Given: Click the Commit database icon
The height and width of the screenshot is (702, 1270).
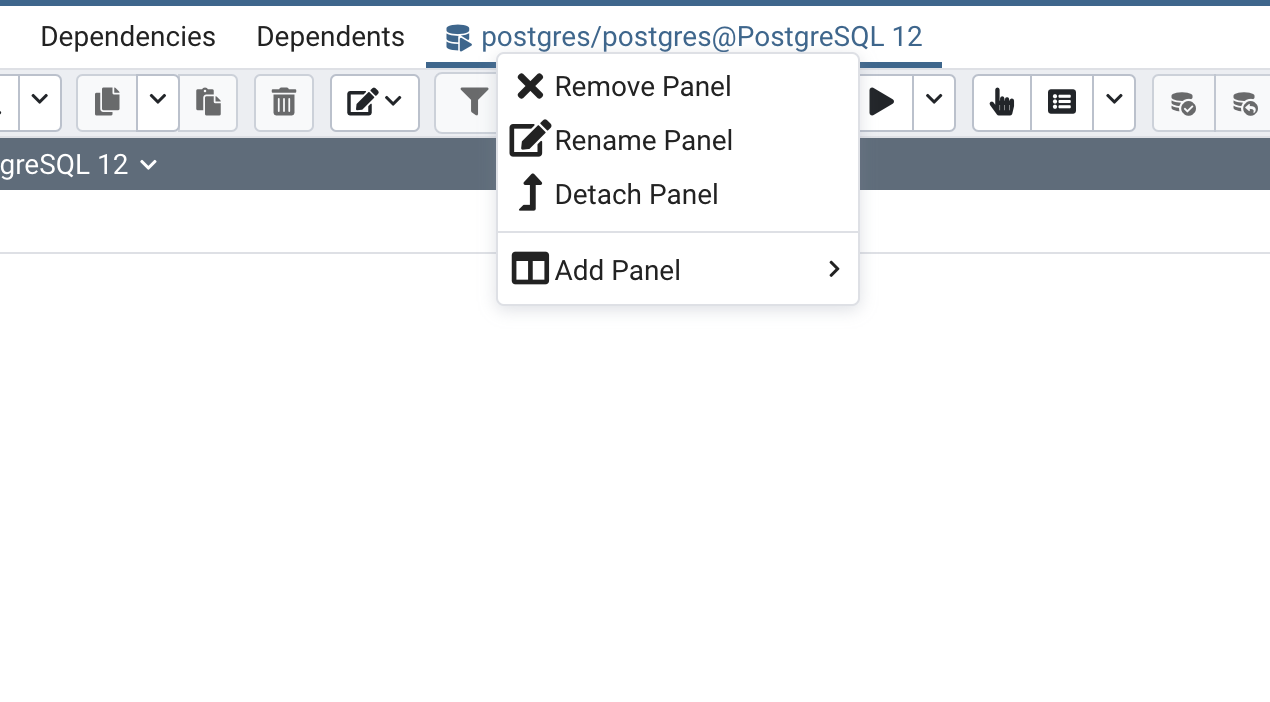Looking at the screenshot, I should pyautogui.click(x=1184, y=102).
